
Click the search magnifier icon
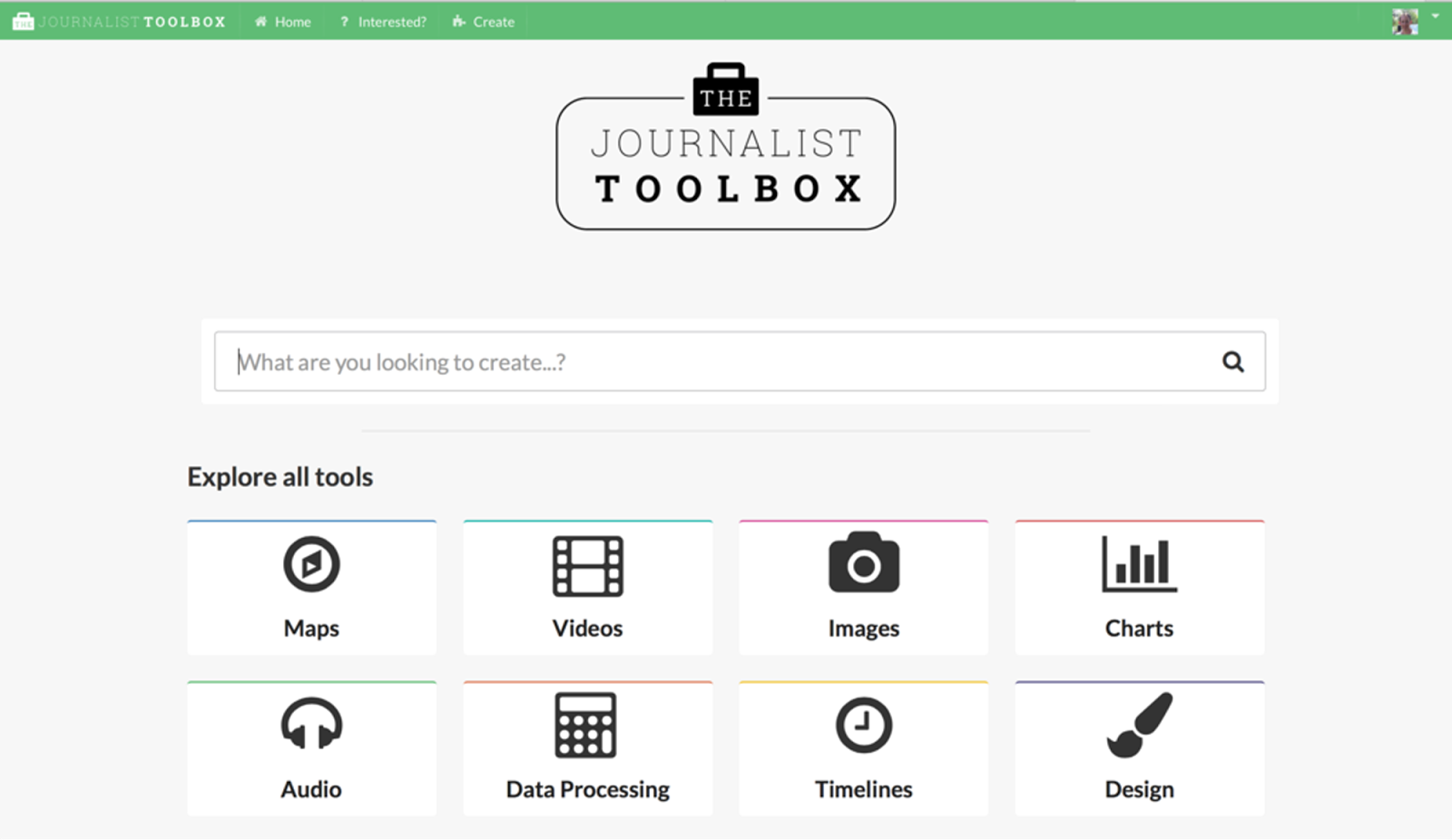(x=1231, y=361)
